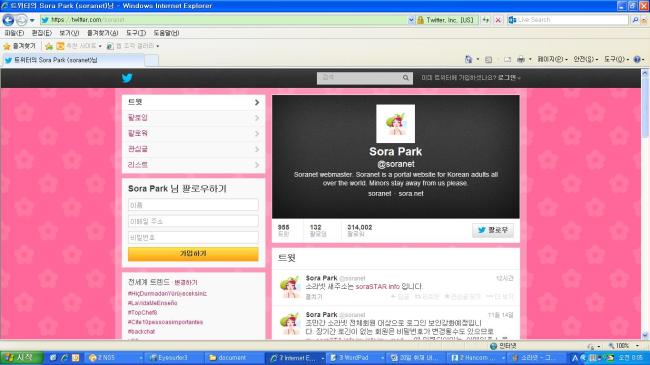The height and width of the screenshot is (365, 650).
Task: Click the refresh icon beside address bar
Action: [485, 19]
